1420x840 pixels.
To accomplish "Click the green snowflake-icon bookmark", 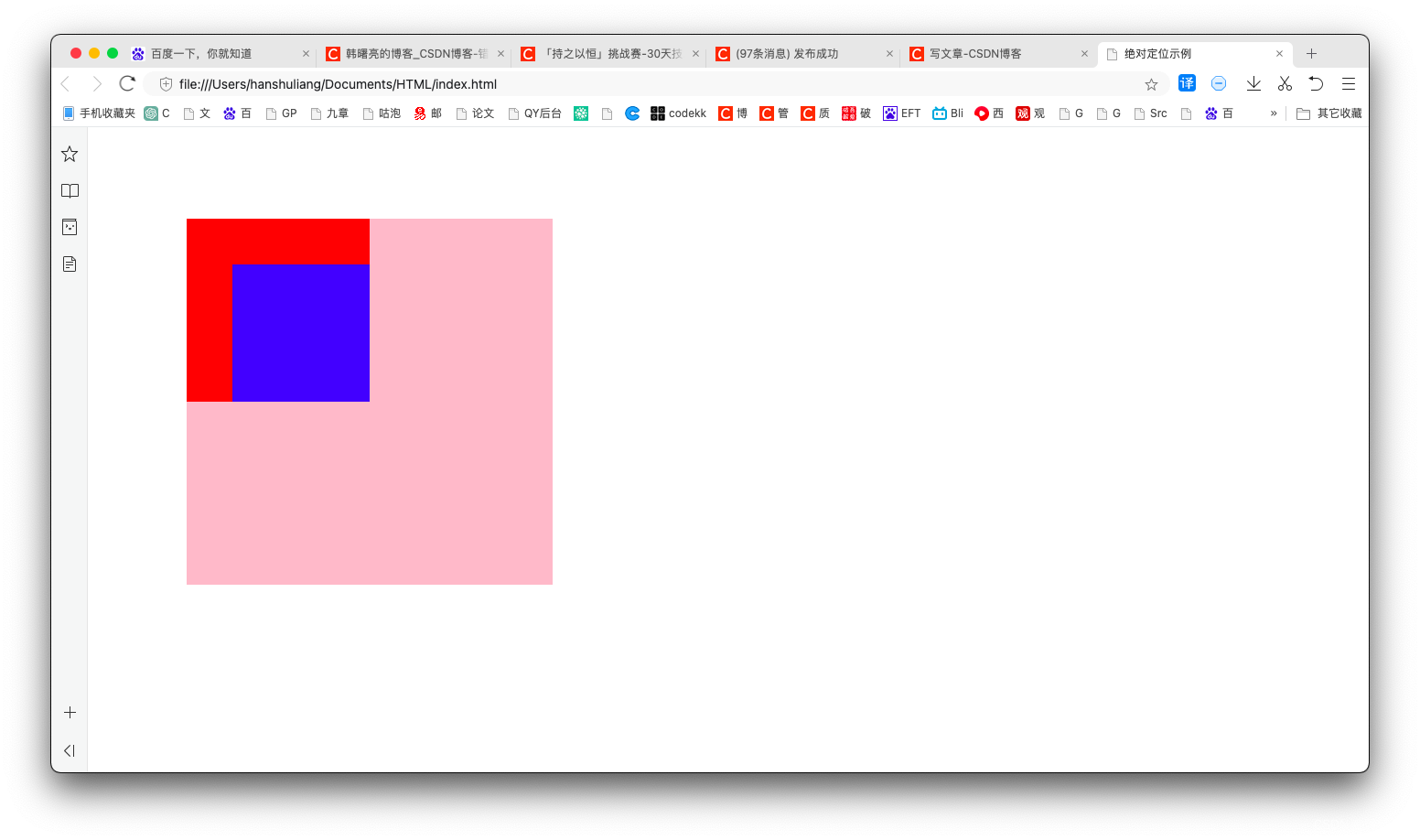I will pos(581,113).
